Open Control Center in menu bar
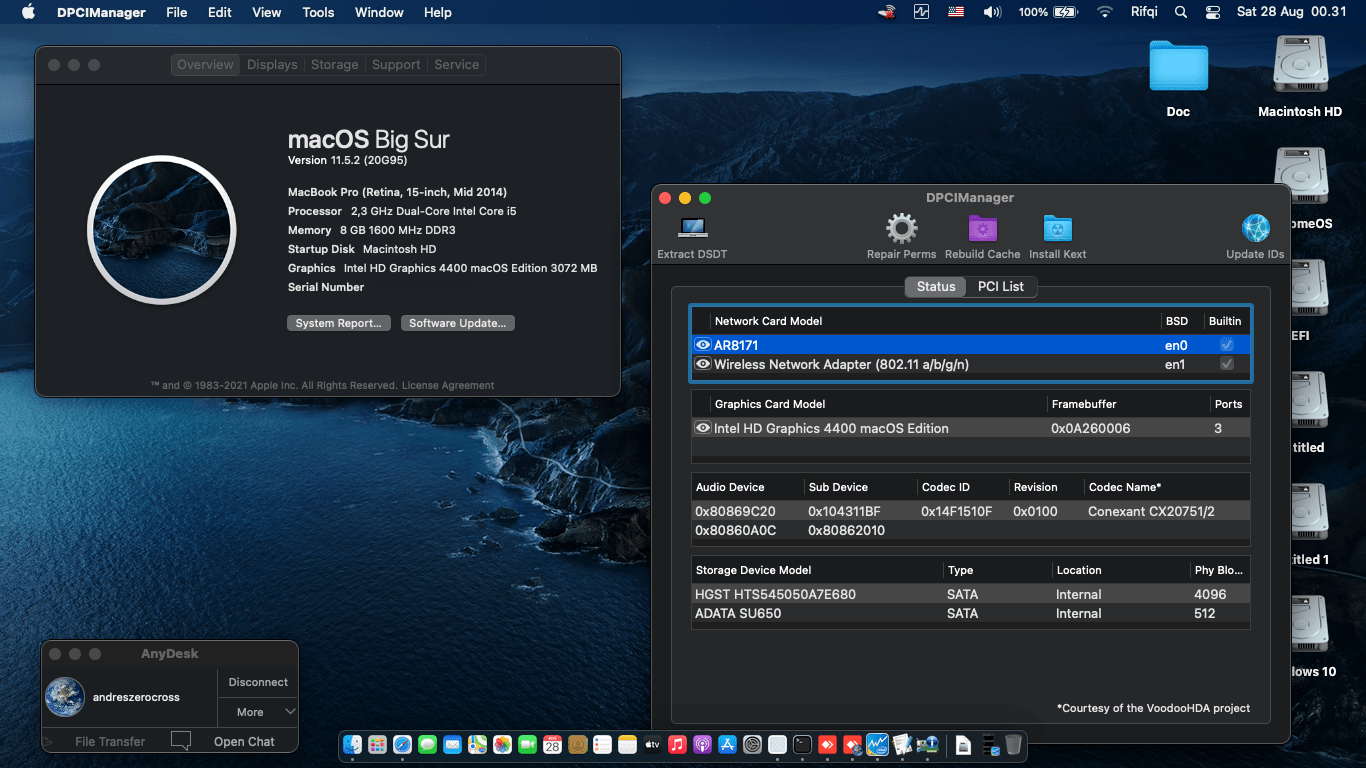 click(x=1213, y=12)
